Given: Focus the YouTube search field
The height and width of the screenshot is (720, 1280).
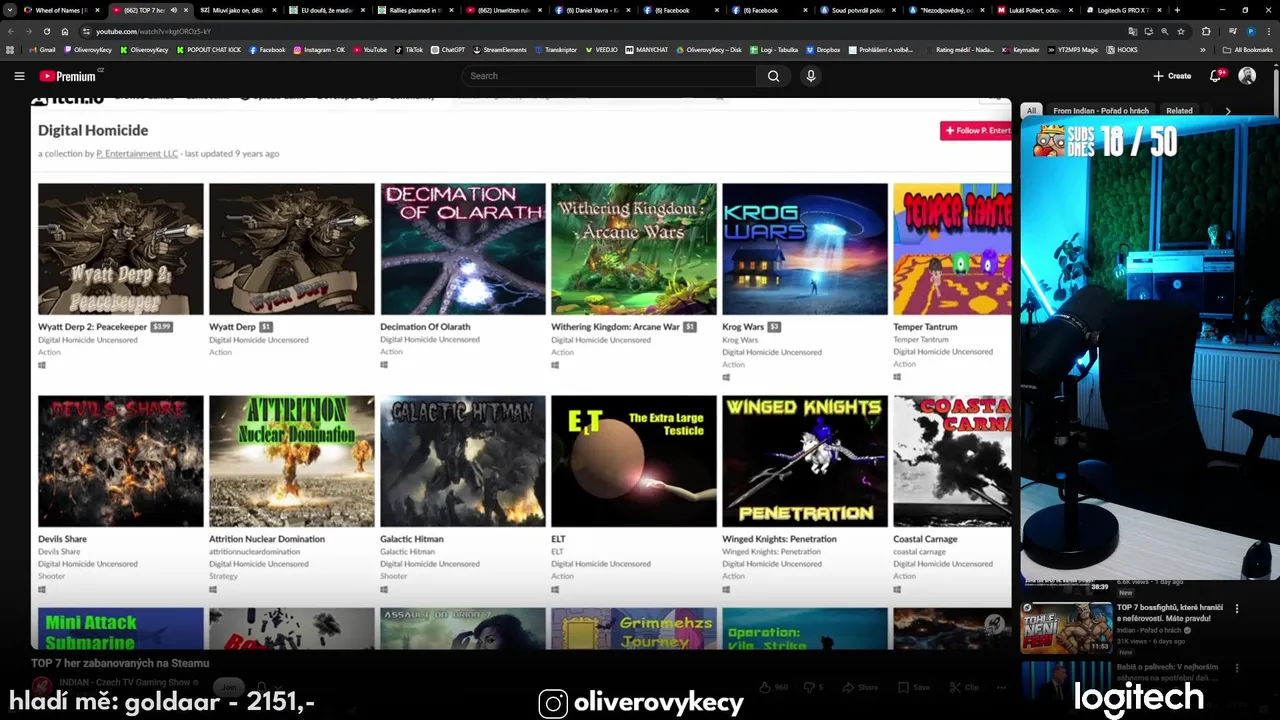Looking at the screenshot, I should point(610,76).
